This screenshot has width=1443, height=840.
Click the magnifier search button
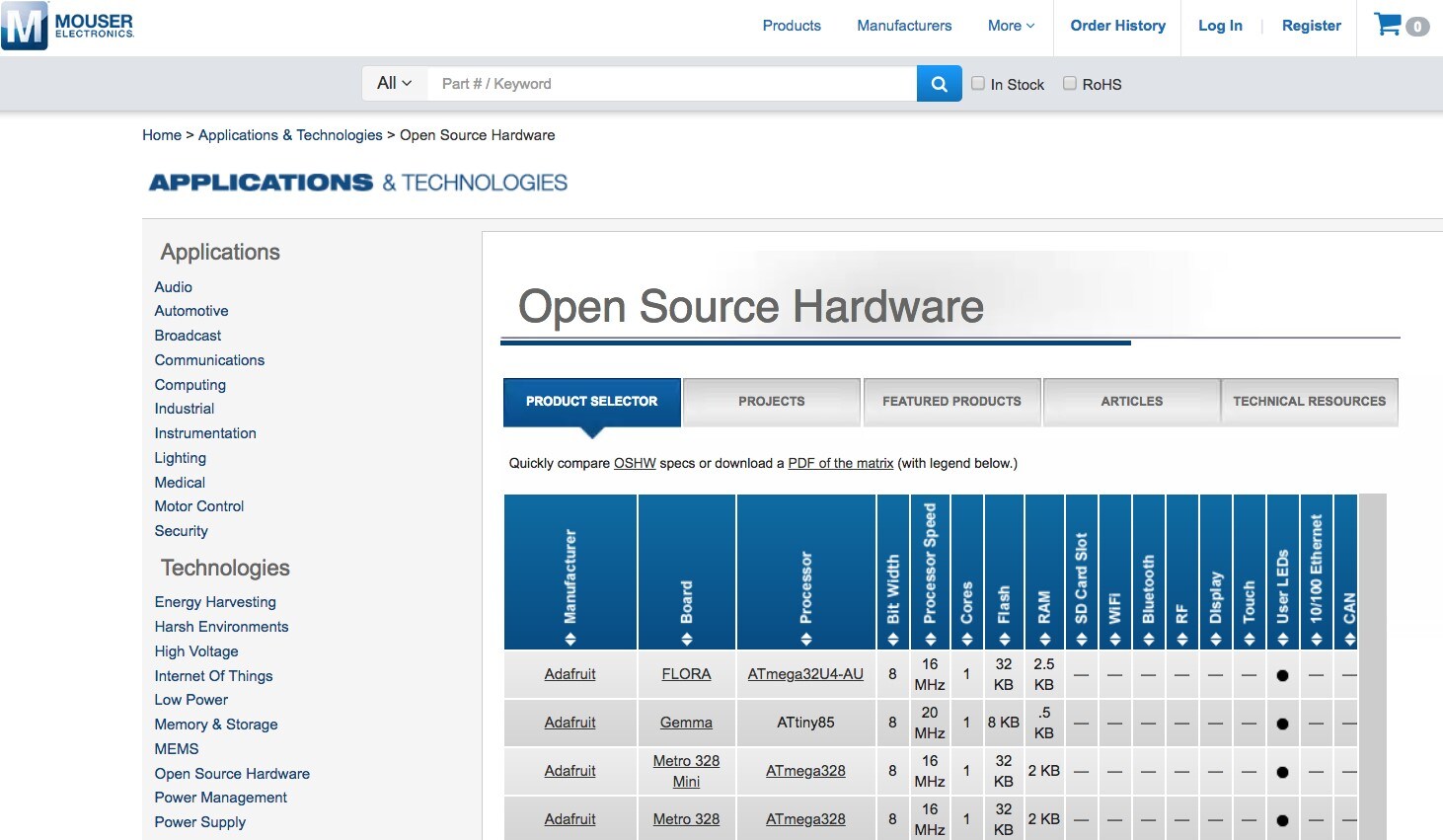click(939, 84)
